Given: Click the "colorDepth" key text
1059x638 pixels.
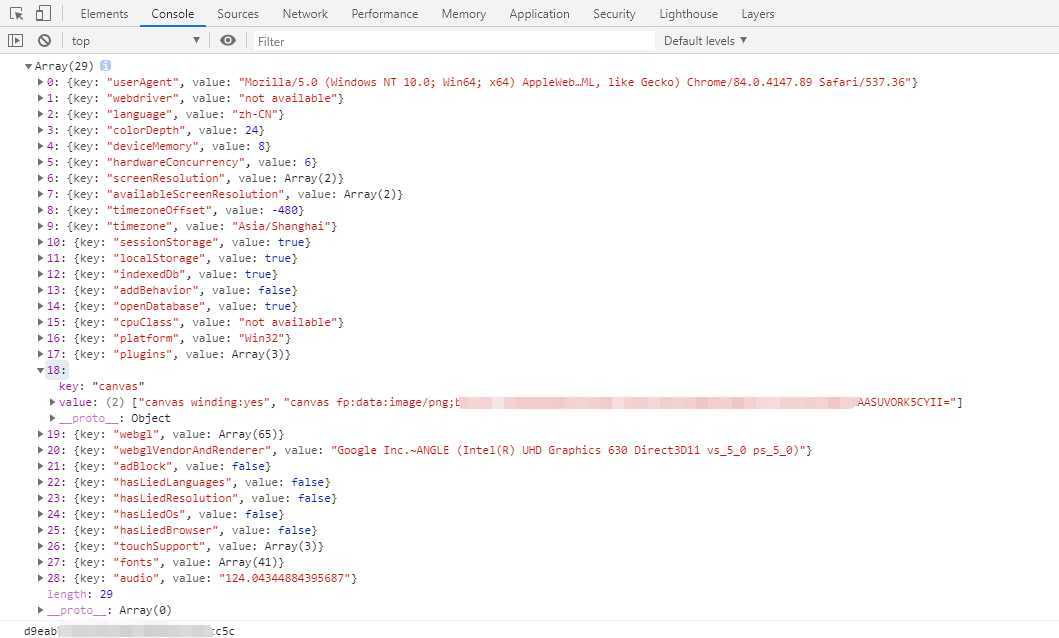Looking at the screenshot, I should 146,130.
